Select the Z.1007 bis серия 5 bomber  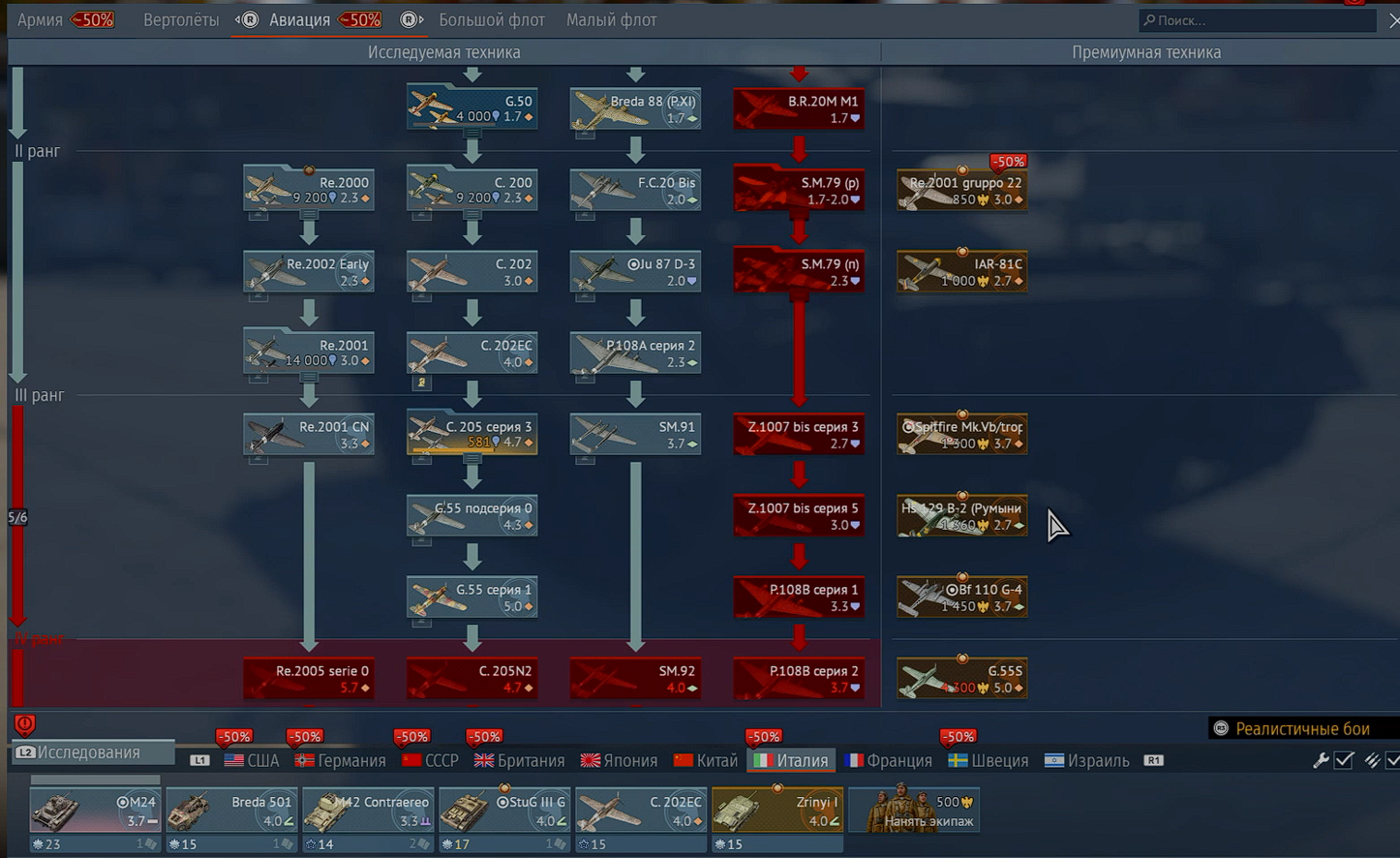pos(799,516)
